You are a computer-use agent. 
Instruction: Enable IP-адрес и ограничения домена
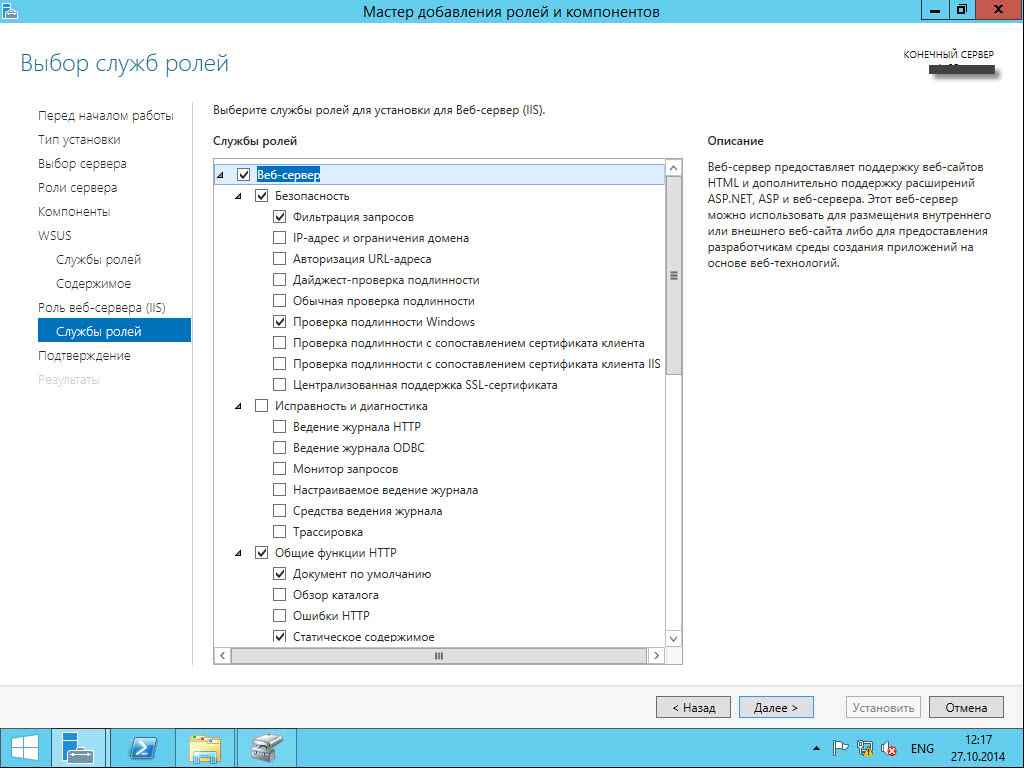[280, 238]
